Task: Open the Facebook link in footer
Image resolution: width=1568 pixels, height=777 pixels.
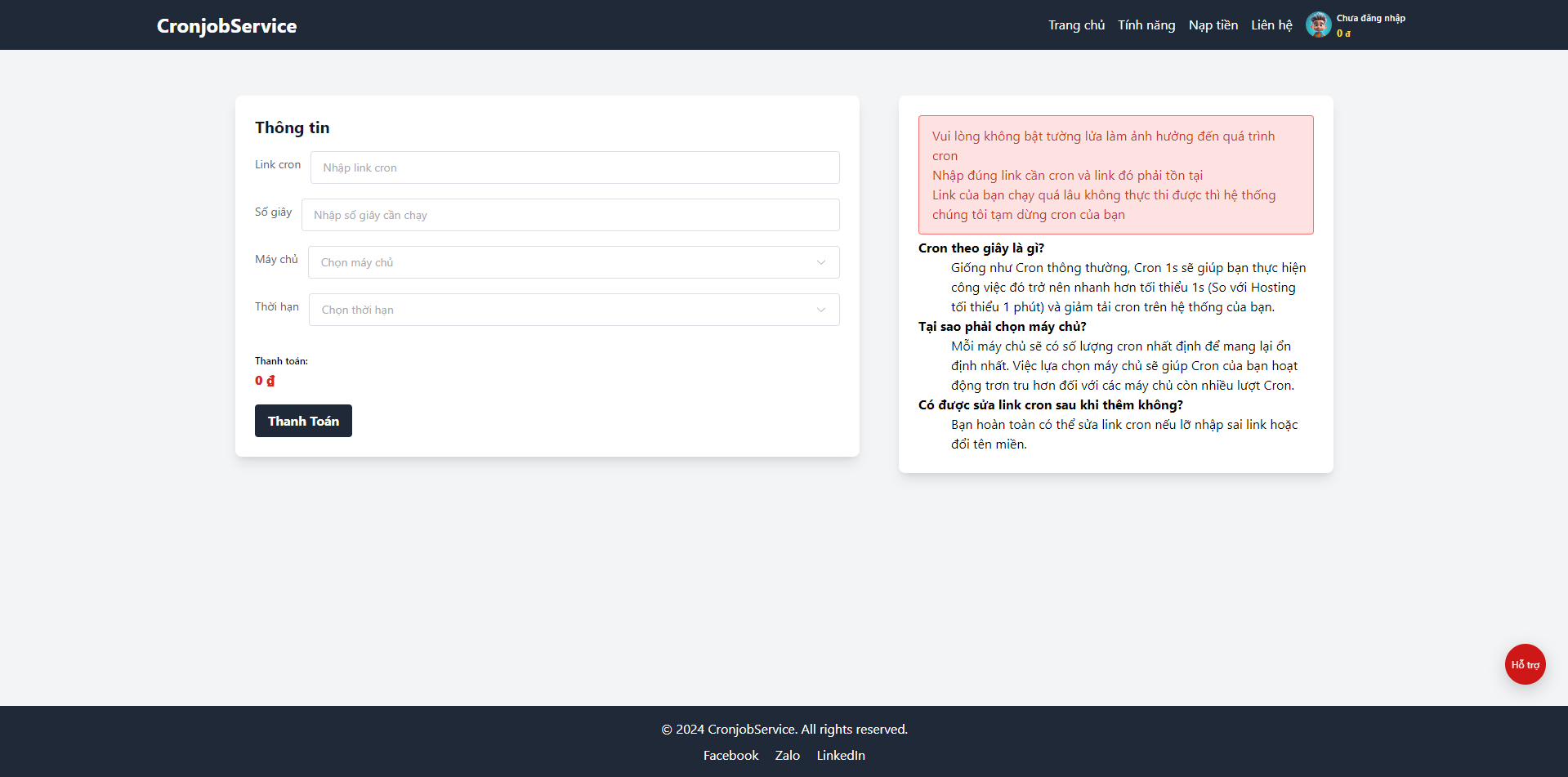Action: tap(730, 755)
